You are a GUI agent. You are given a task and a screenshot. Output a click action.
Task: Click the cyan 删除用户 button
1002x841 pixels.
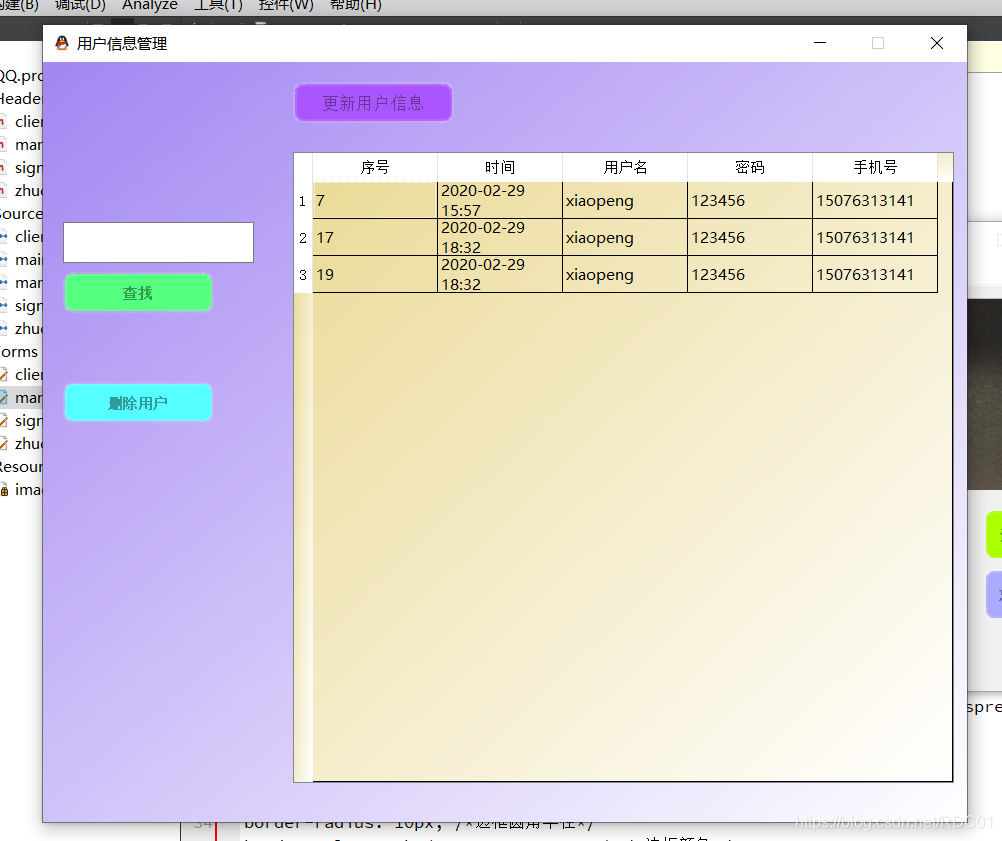tap(138, 403)
